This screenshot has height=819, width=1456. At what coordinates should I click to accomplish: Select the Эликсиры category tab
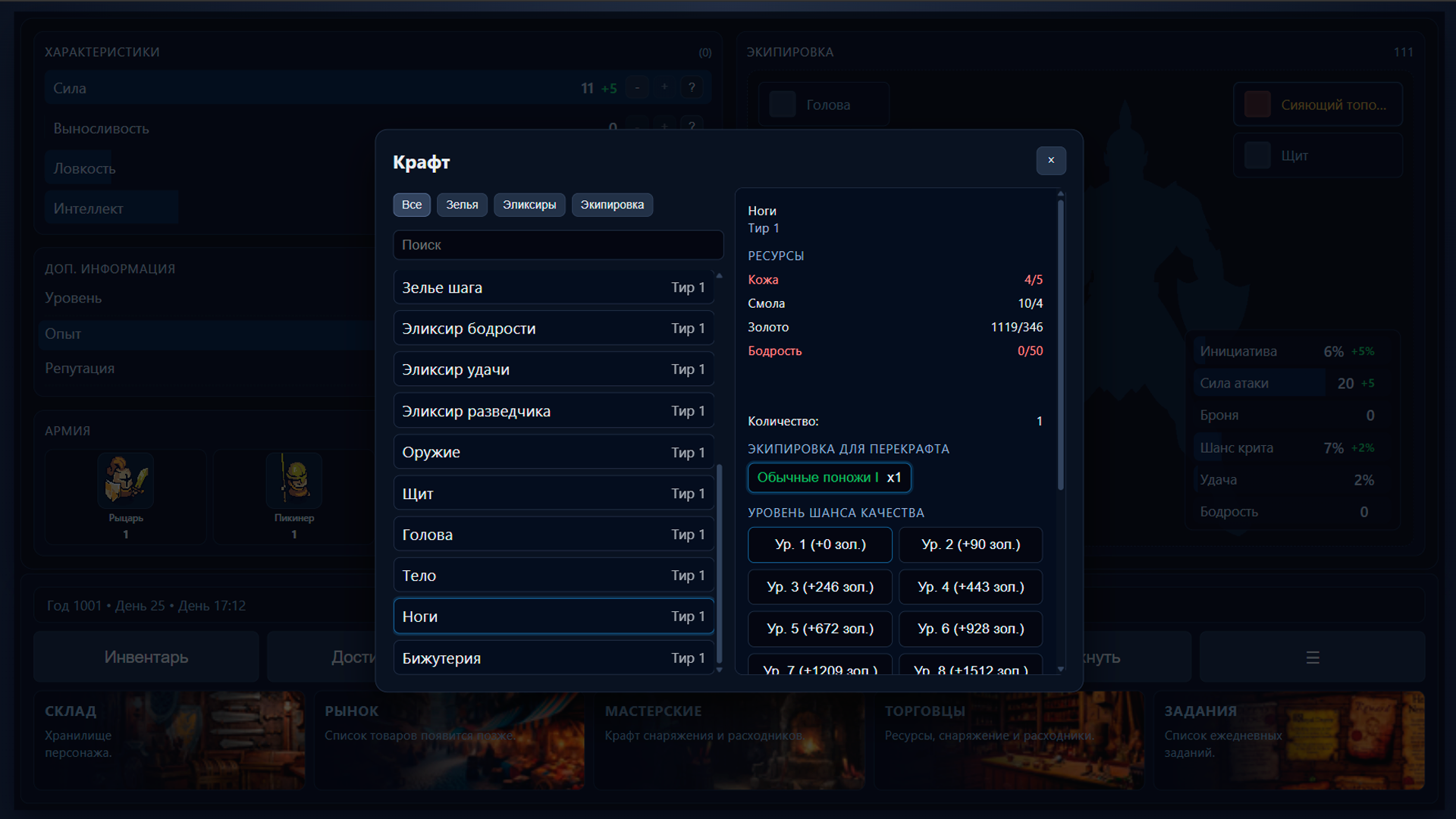[x=529, y=205]
